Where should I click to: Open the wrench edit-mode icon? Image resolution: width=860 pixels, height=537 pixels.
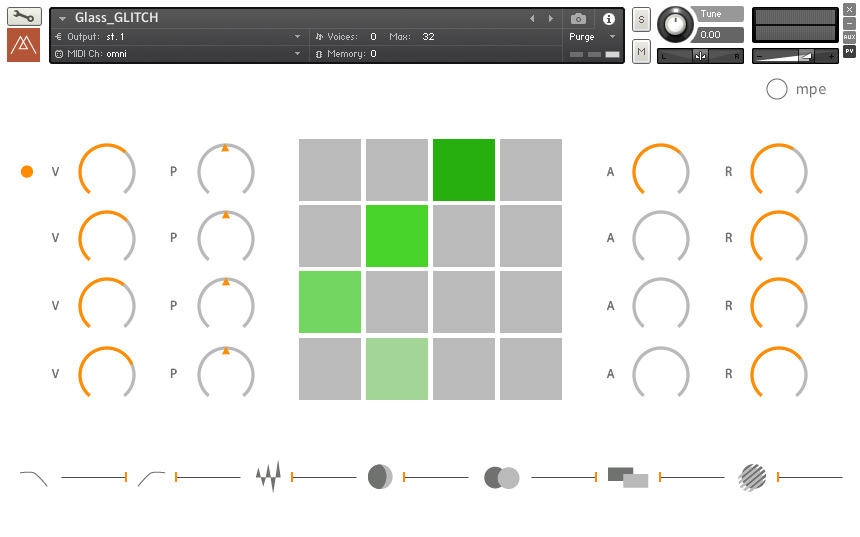(x=24, y=16)
